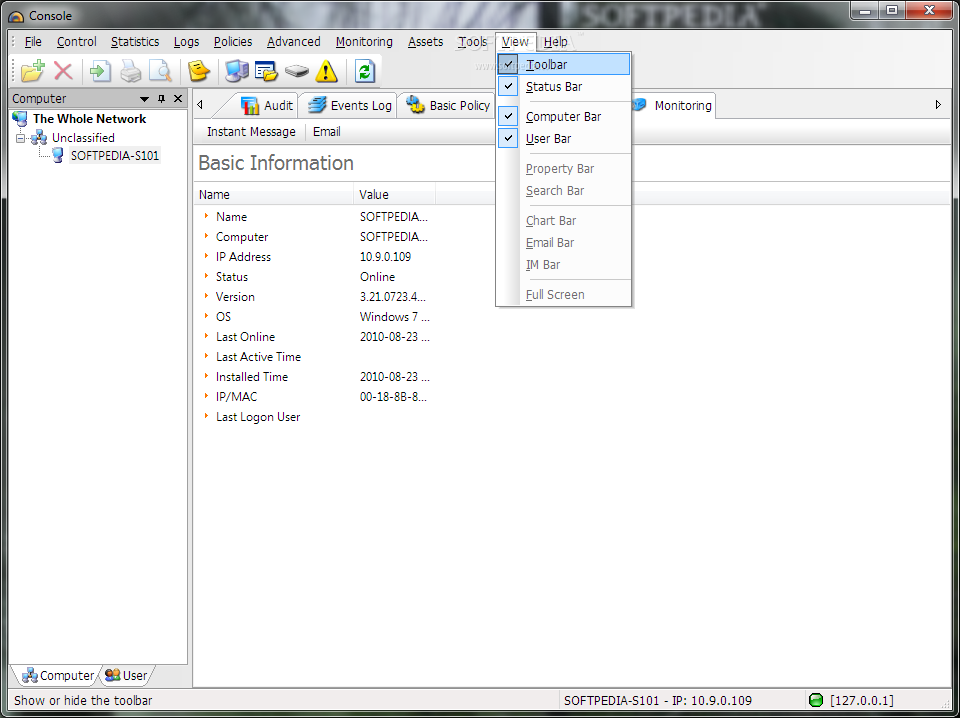Click the printer icon in toolbar
960x718 pixels.
(130, 71)
